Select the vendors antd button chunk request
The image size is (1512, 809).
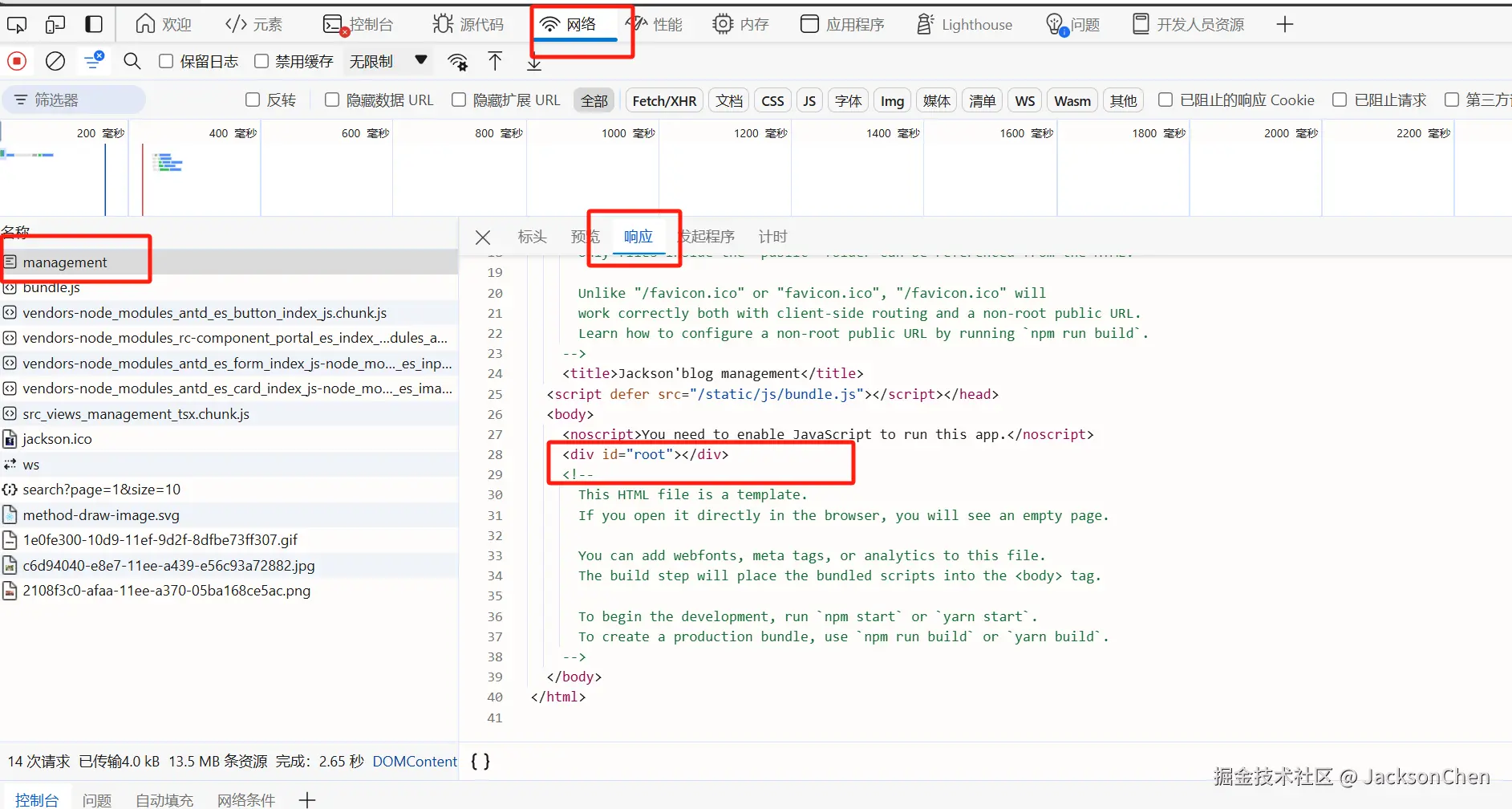click(229, 313)
